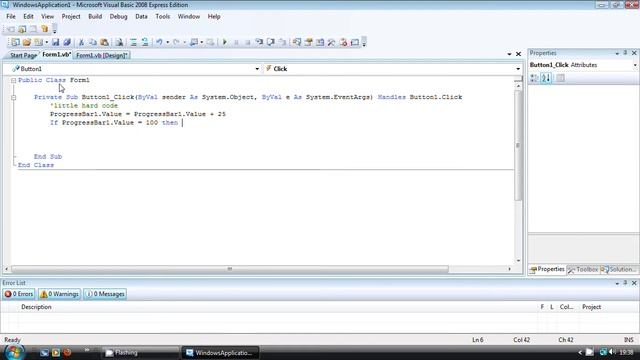Screen dimensions: 640x360
Task: Open Object Browser from the toolbar icon
Action: click(x=320, y=42)
